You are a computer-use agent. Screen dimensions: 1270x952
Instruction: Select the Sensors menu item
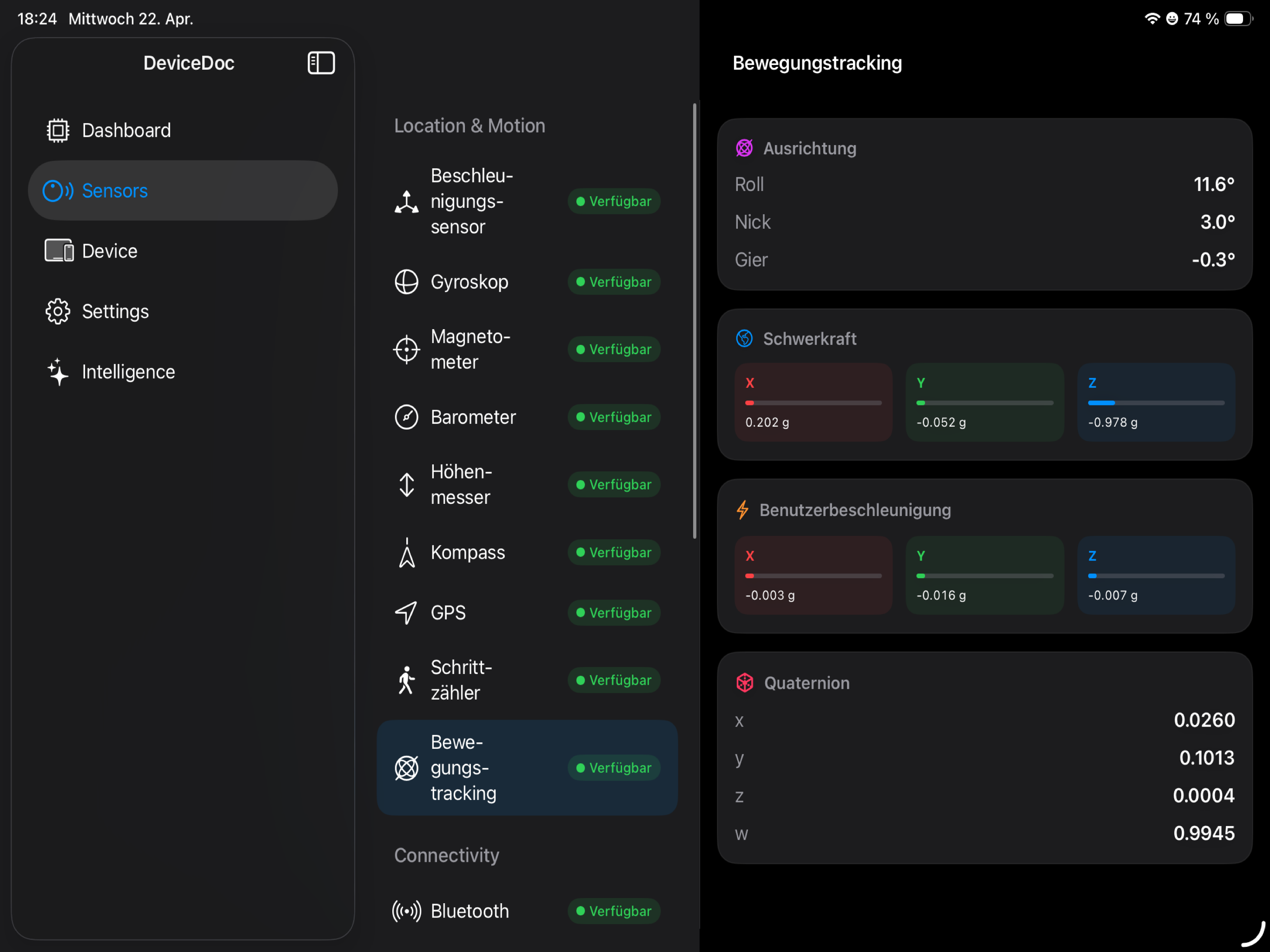183,191
